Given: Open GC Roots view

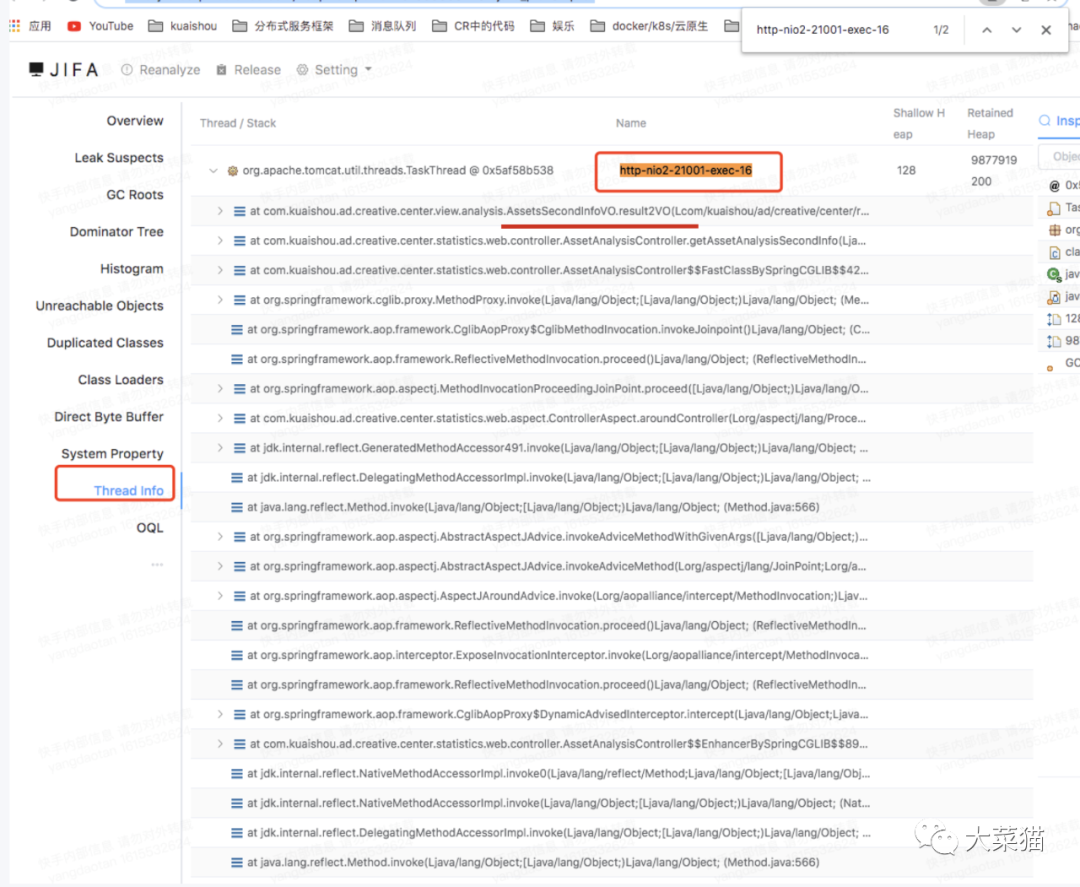Looking at the screenshot, I should pos(134,195).
